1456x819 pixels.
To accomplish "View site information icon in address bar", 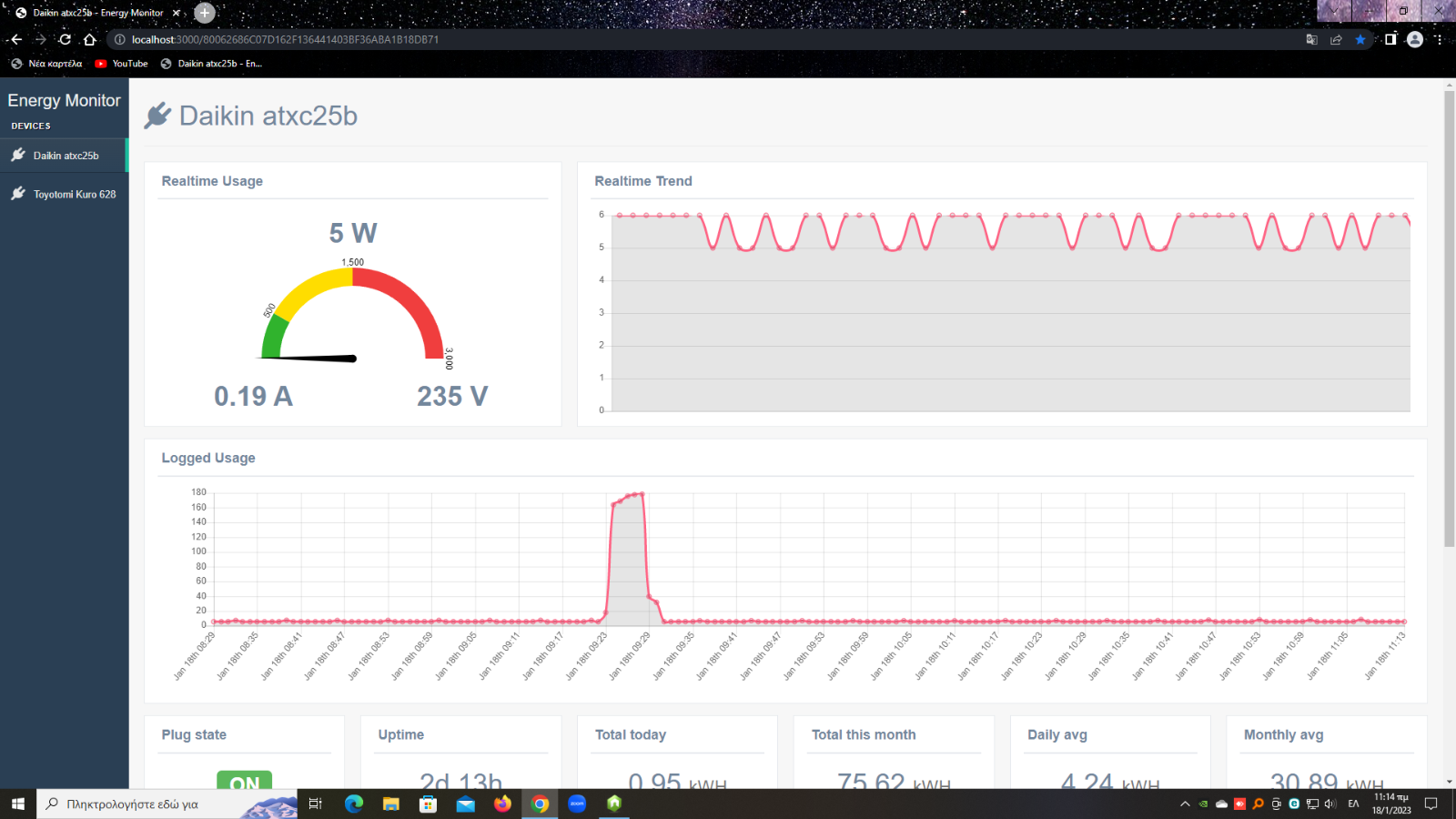I will point(119,39).
